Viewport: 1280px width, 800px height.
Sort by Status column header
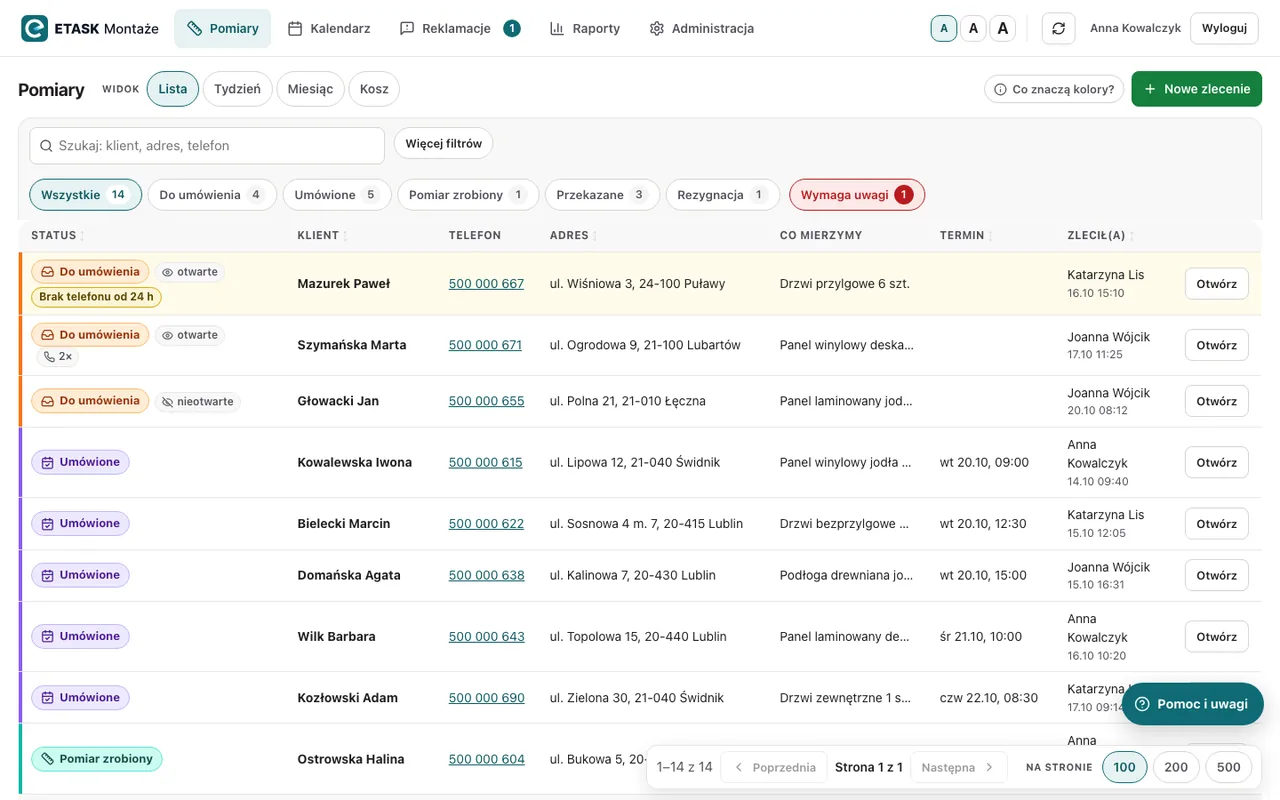pyautogui.click(x=58, y=236)
